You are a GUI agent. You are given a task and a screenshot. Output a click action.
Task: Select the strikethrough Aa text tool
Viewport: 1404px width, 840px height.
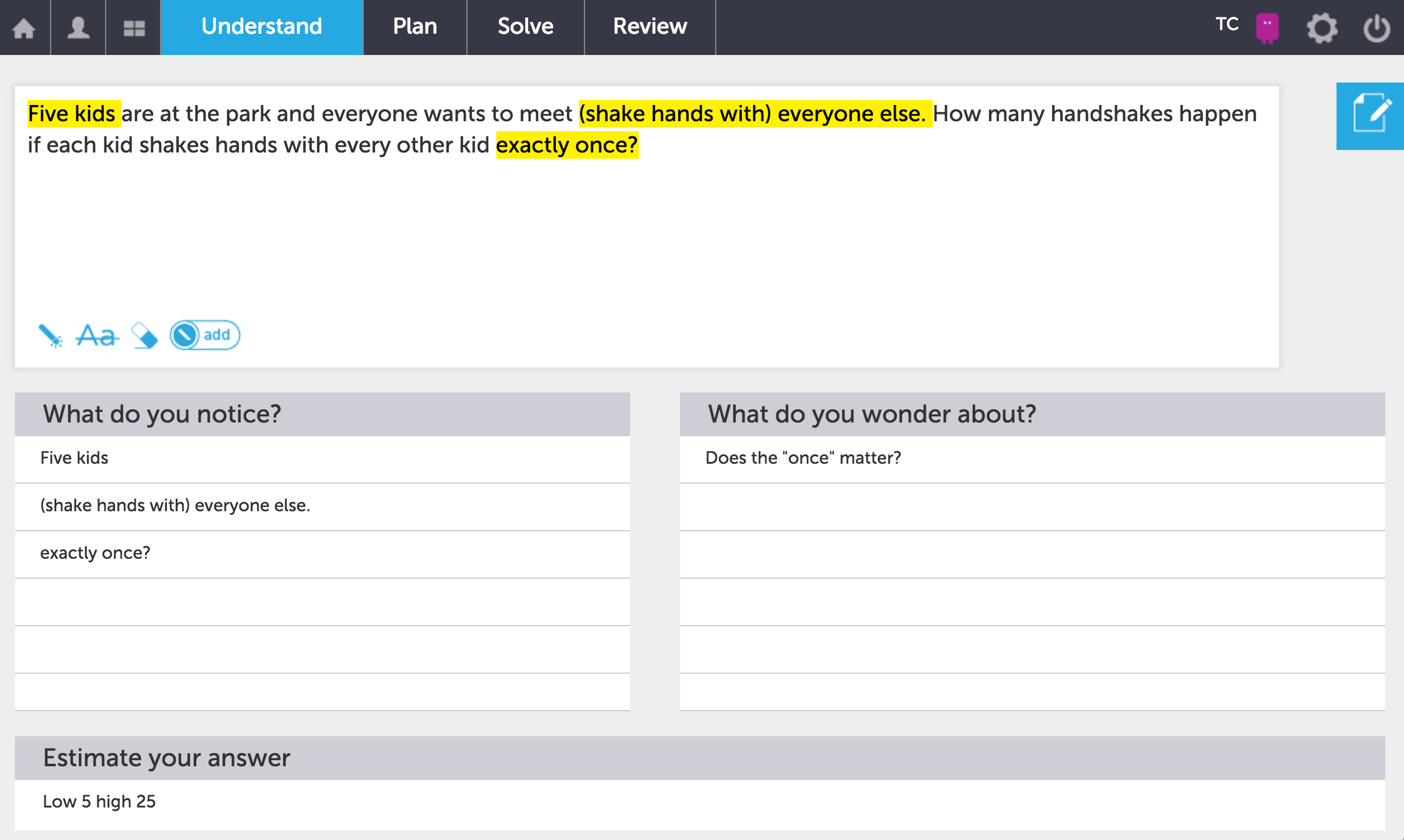coord(98,336)
